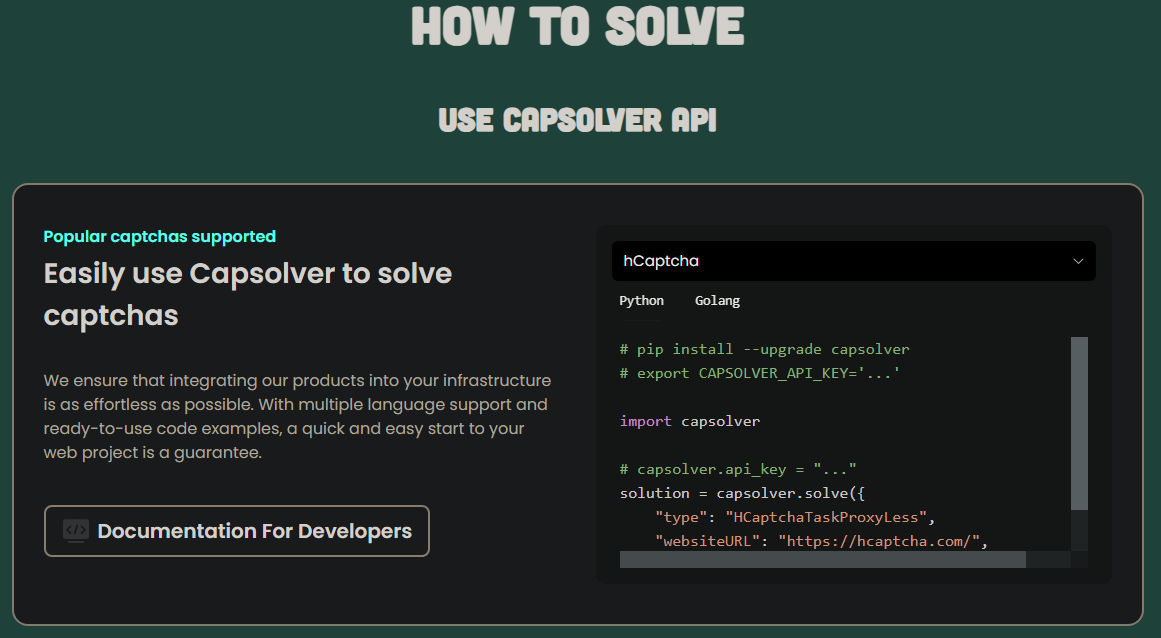Click the export CAPSOLVER_API_KEY comment line

(x=760, y=373)
